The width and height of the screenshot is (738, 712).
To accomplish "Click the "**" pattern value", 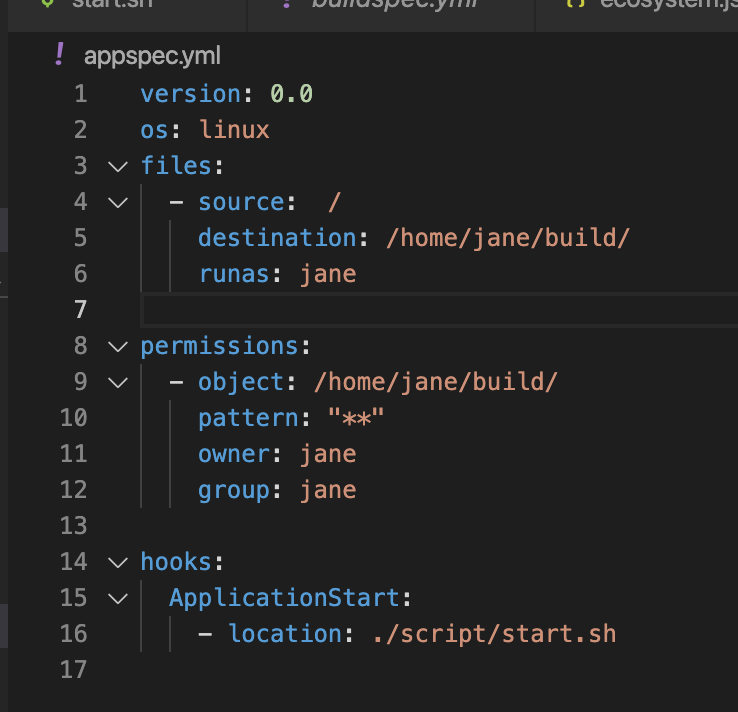I will click(356, 417).
